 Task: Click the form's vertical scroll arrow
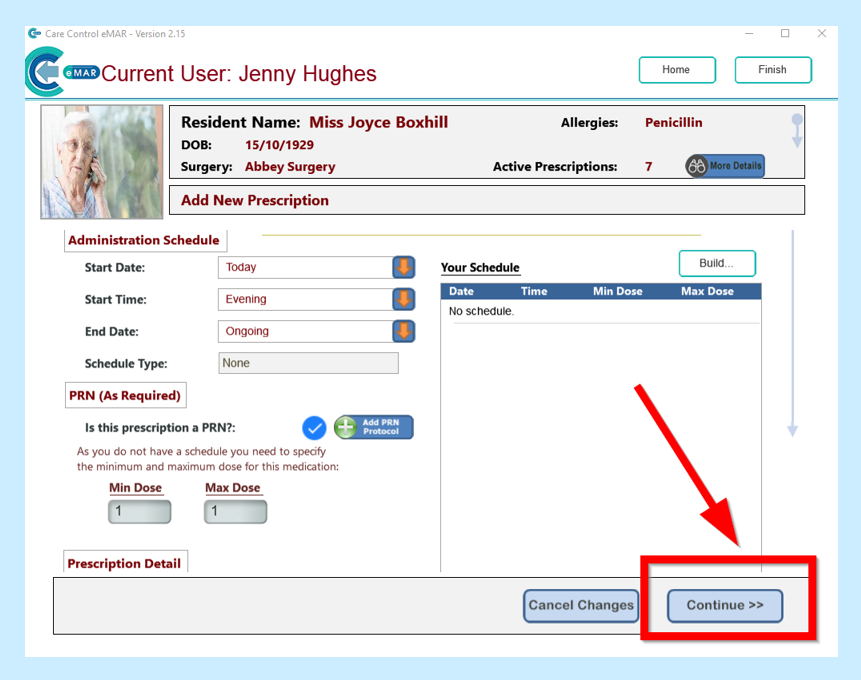792,334
